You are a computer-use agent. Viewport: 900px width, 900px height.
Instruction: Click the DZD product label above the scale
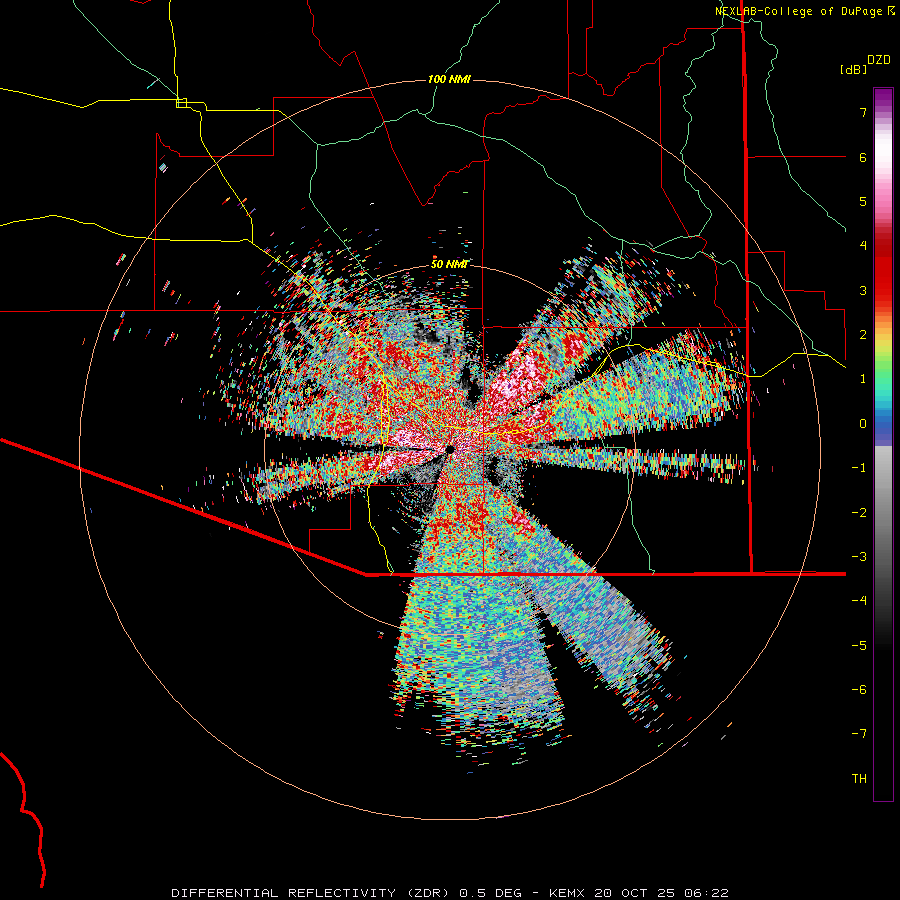tap(879, 60)
